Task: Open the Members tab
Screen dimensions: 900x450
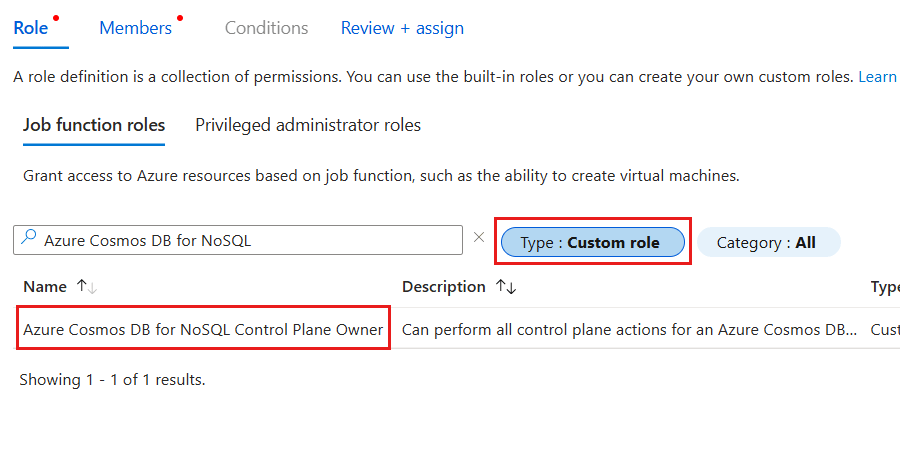Action: coord(135,28)
